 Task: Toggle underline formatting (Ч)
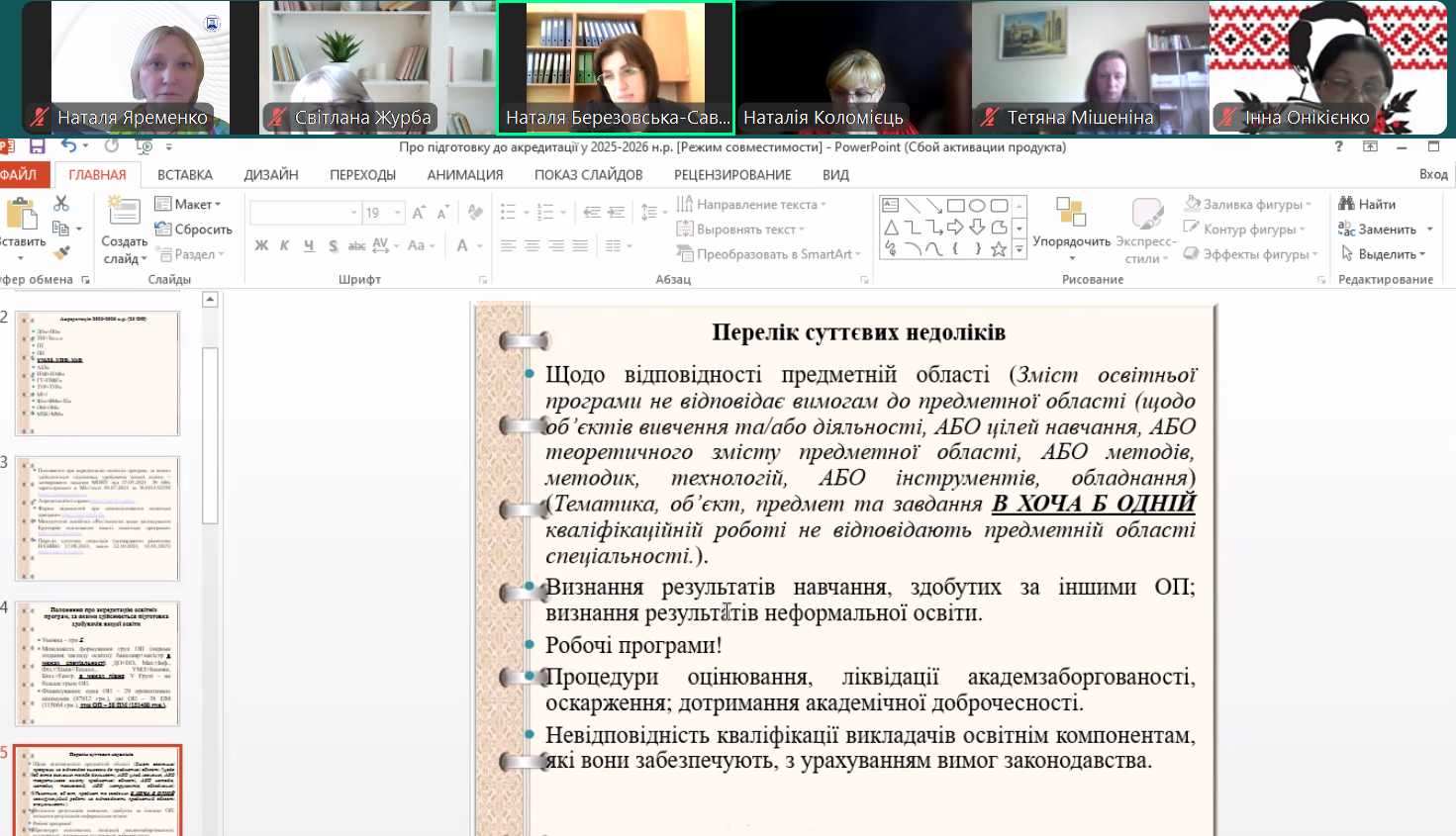click(x=308, y=246)
